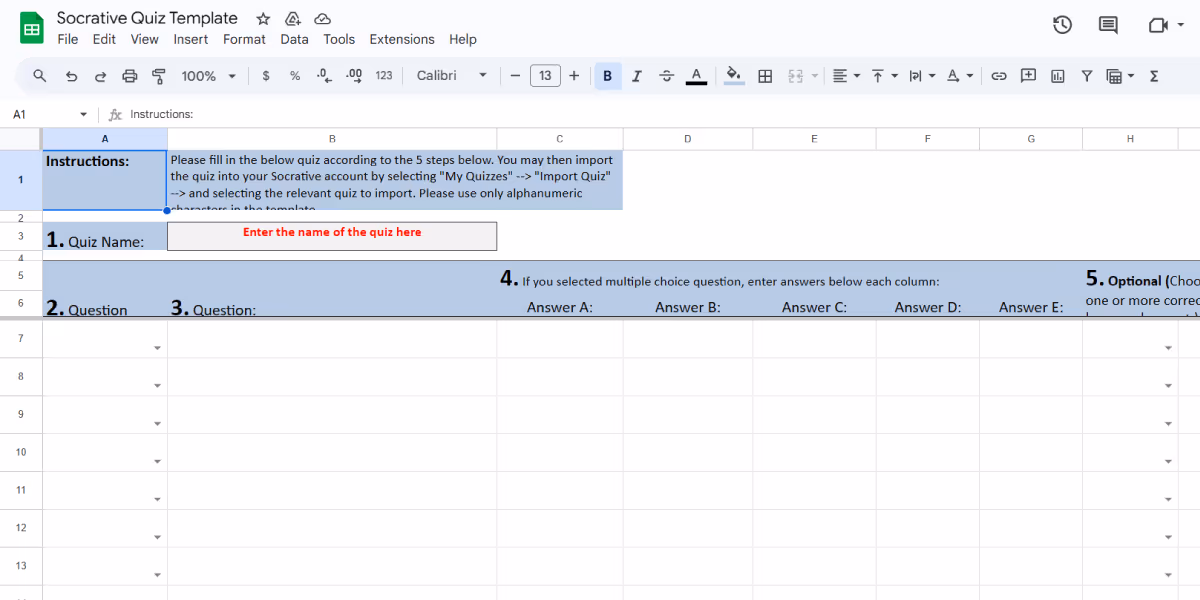The width and height of the screenshot is (1200, 600).
Task: Undo the last action
Action: tap(71, 75)
